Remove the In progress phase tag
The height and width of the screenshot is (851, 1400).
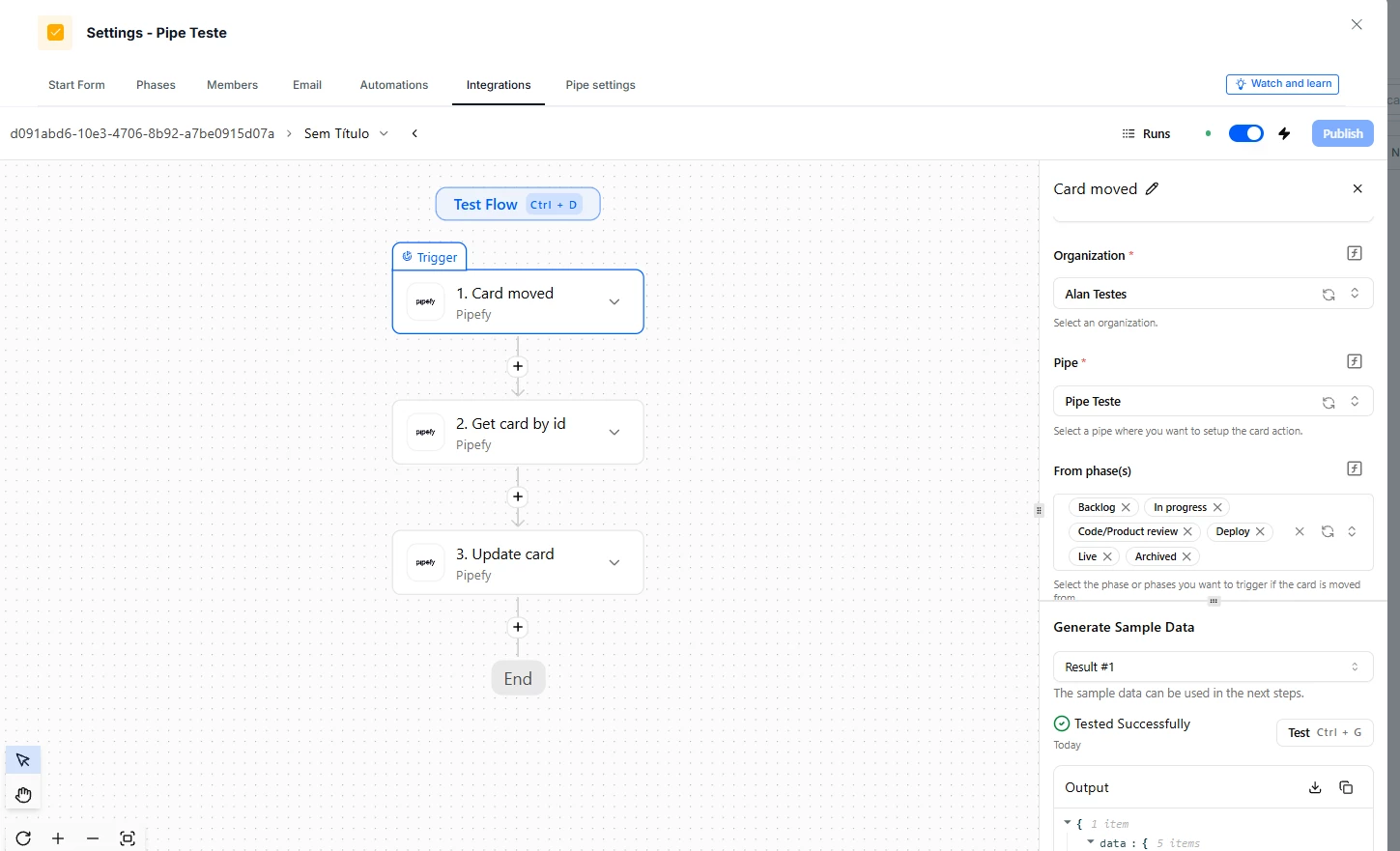(1217, 507)
